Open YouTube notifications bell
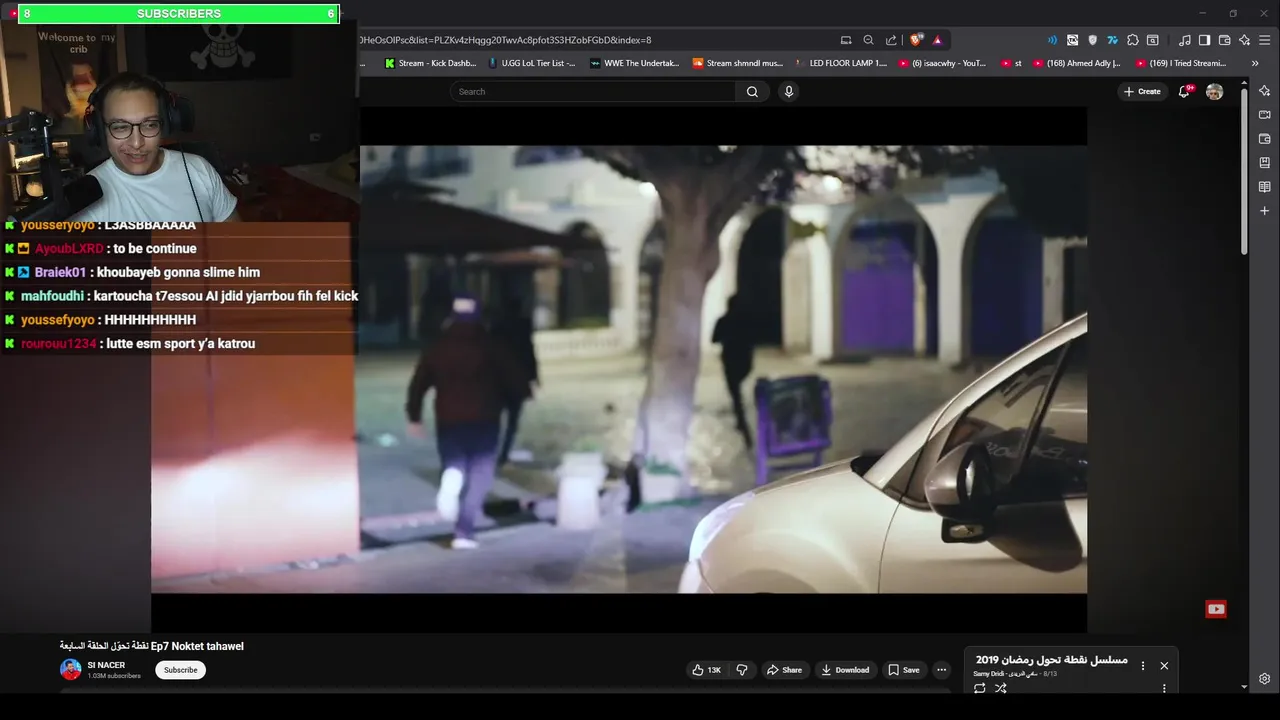 click(1184, 91)
